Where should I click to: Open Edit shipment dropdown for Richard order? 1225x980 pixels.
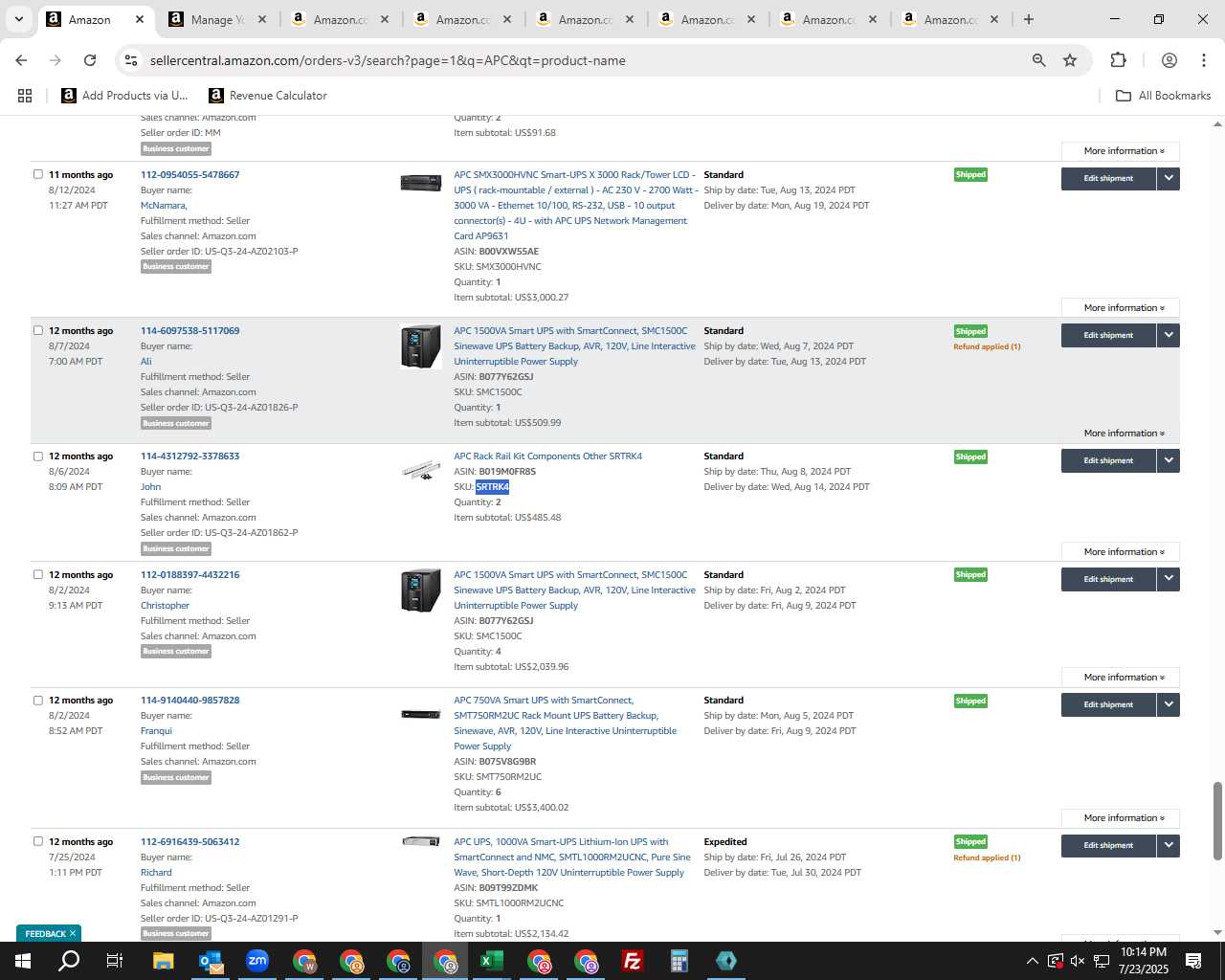point(1169,845)
